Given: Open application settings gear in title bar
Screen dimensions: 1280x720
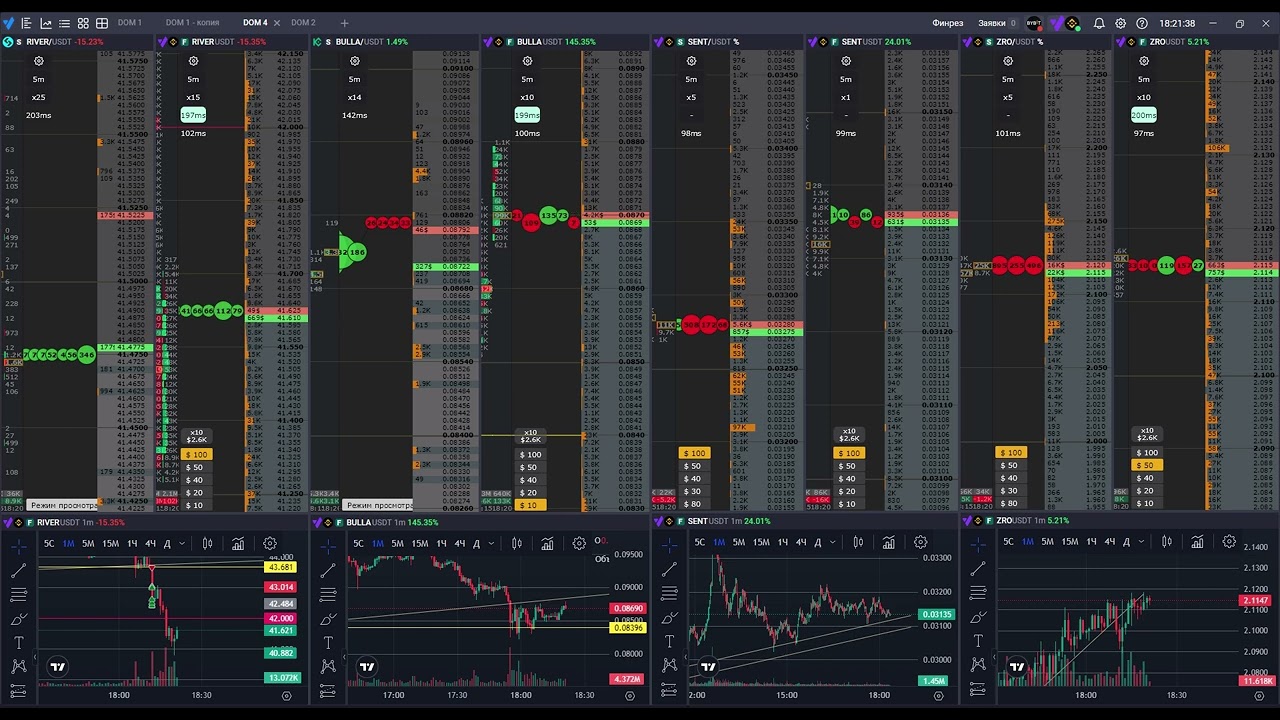Looking at the screenshot, I should [1120, 23].
